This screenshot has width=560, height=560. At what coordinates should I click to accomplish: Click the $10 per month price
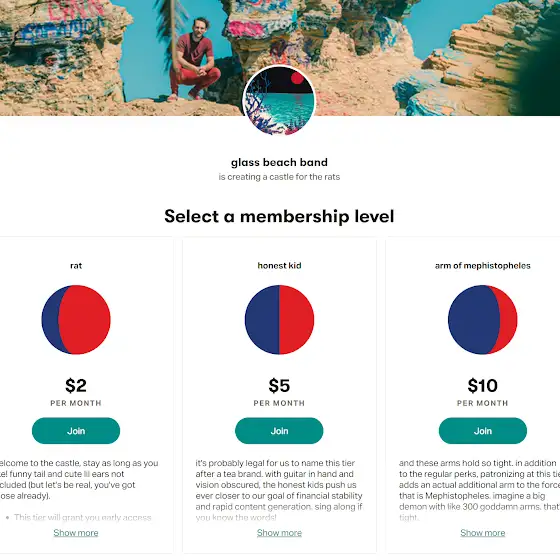[x=482, y=386]
